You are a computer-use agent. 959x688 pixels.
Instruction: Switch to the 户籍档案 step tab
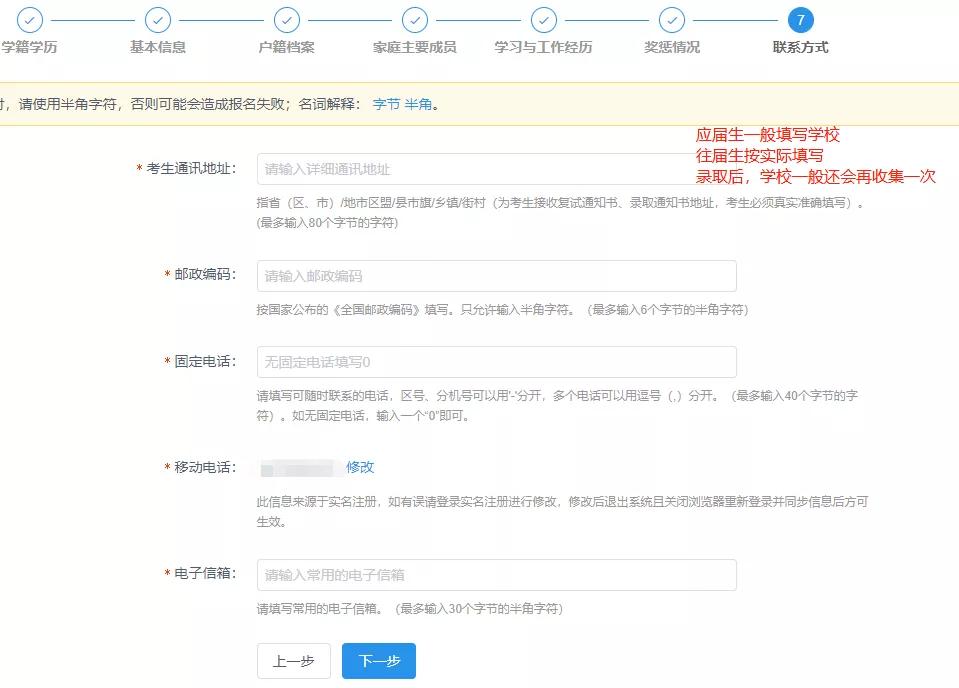[x=286, y=44]
